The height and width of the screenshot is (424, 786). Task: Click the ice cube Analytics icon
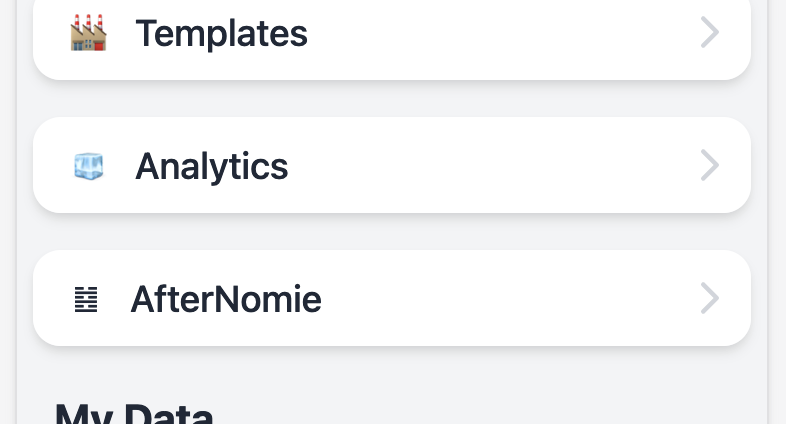click(89, 166)
